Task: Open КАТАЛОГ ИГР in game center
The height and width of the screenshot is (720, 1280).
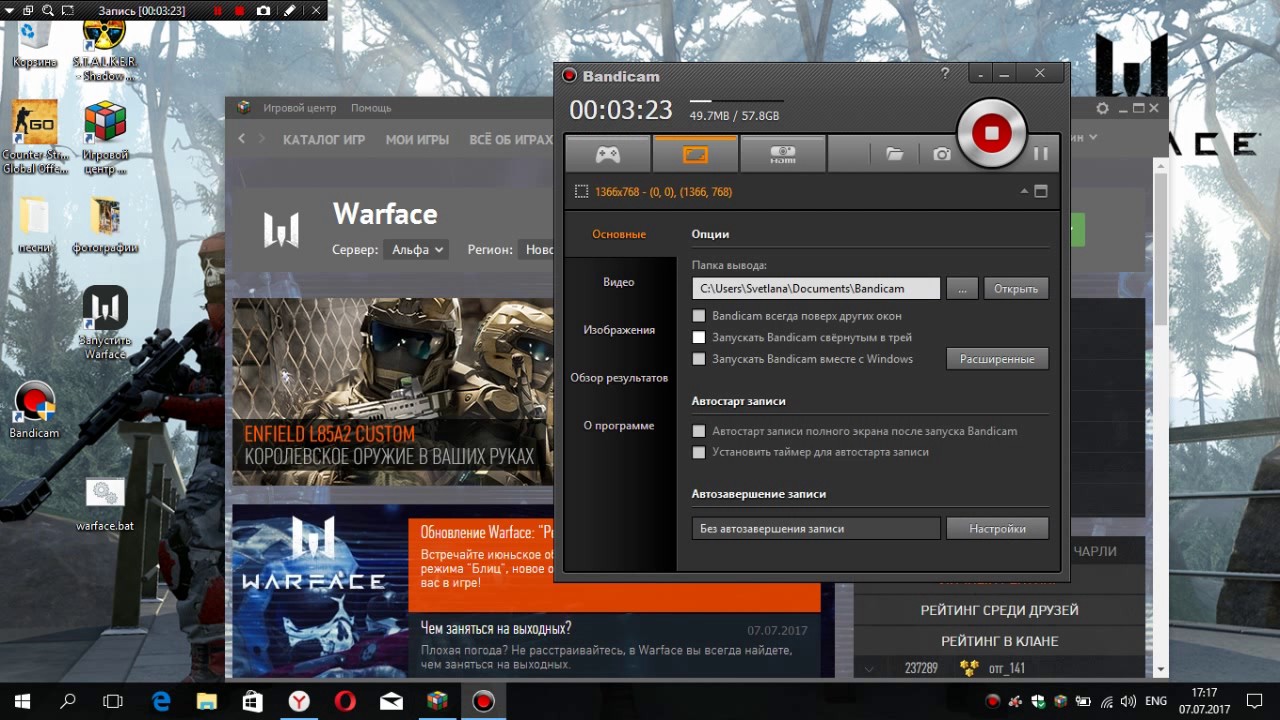Action: [324, 140]
